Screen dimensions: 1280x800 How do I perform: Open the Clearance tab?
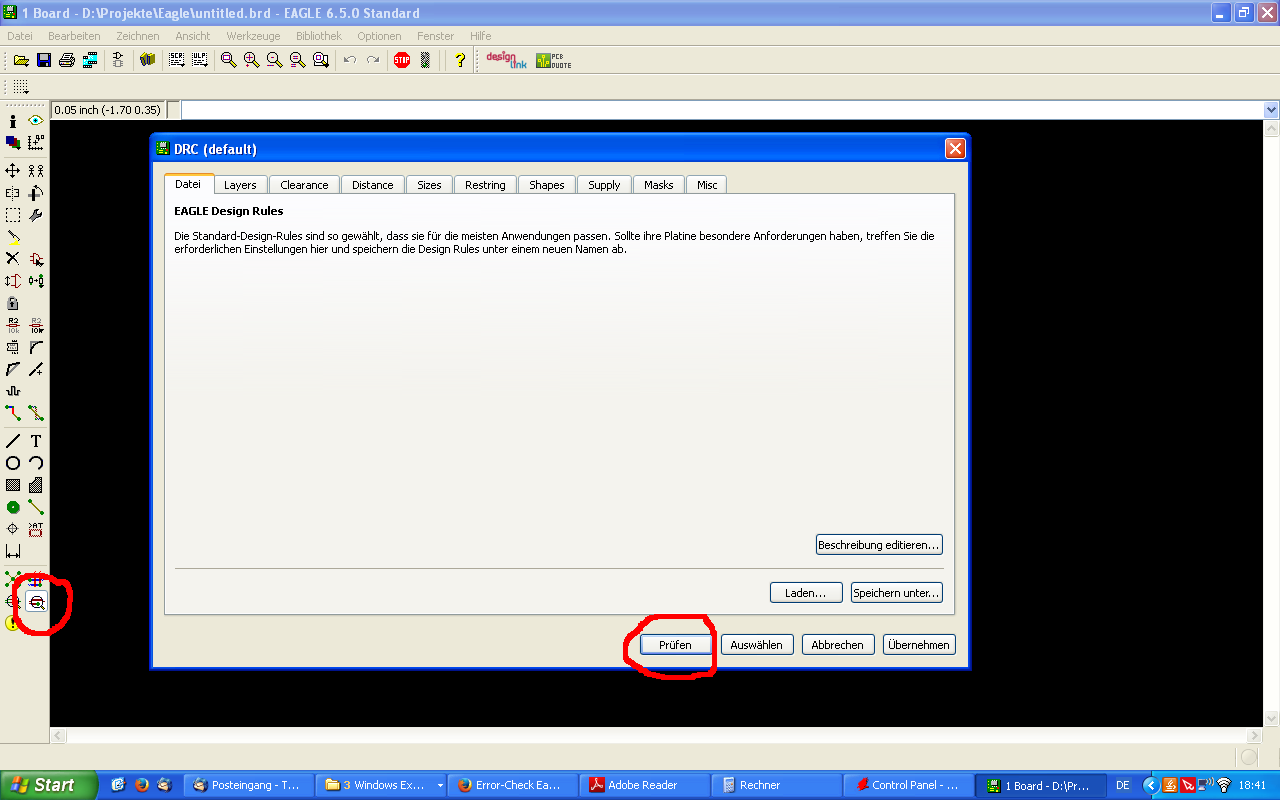304,185
